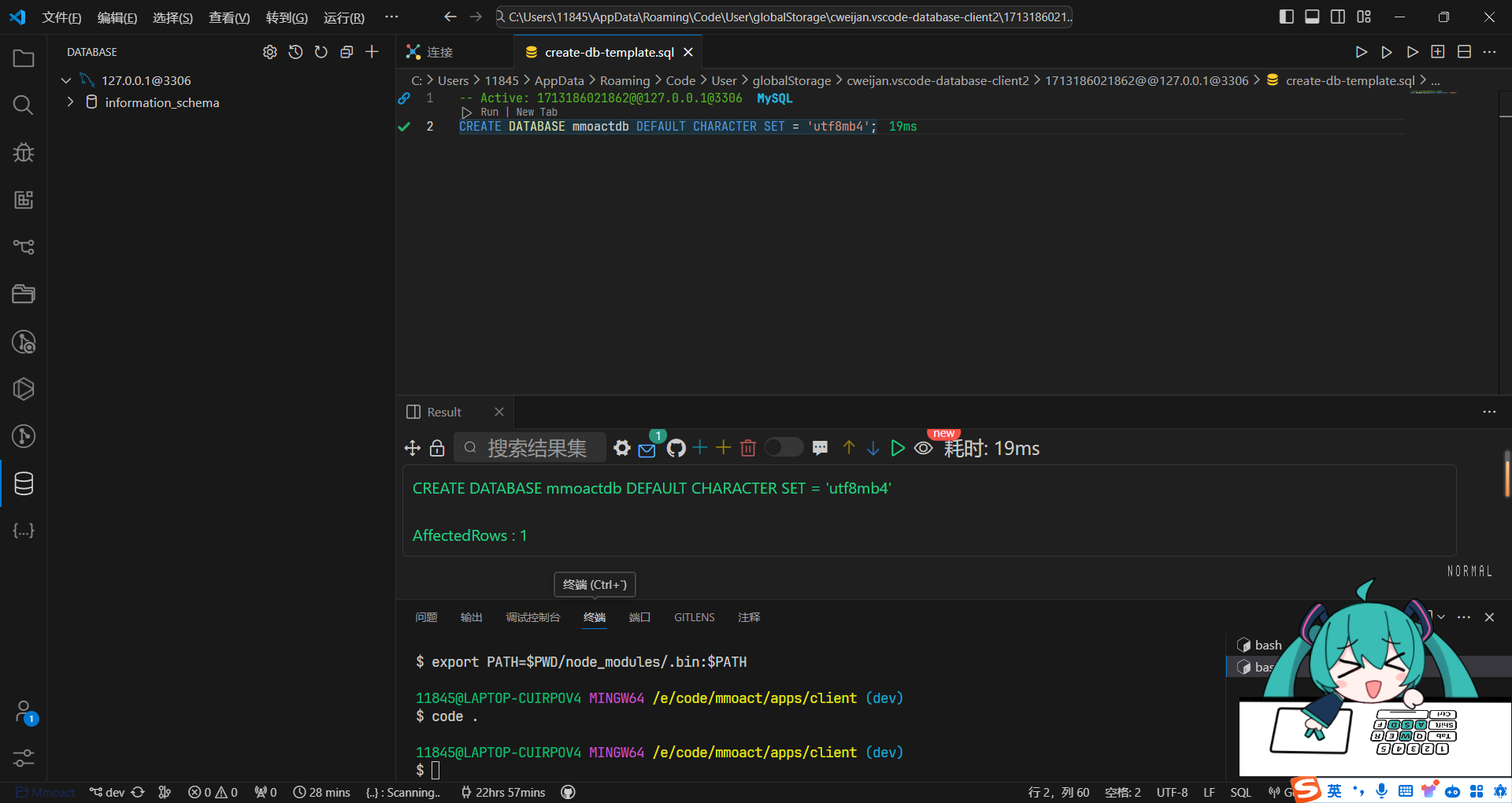The image size is (1512, 803).
Task: Click the UTF-8 encoding in status bar
Action: coord(1172,792)
